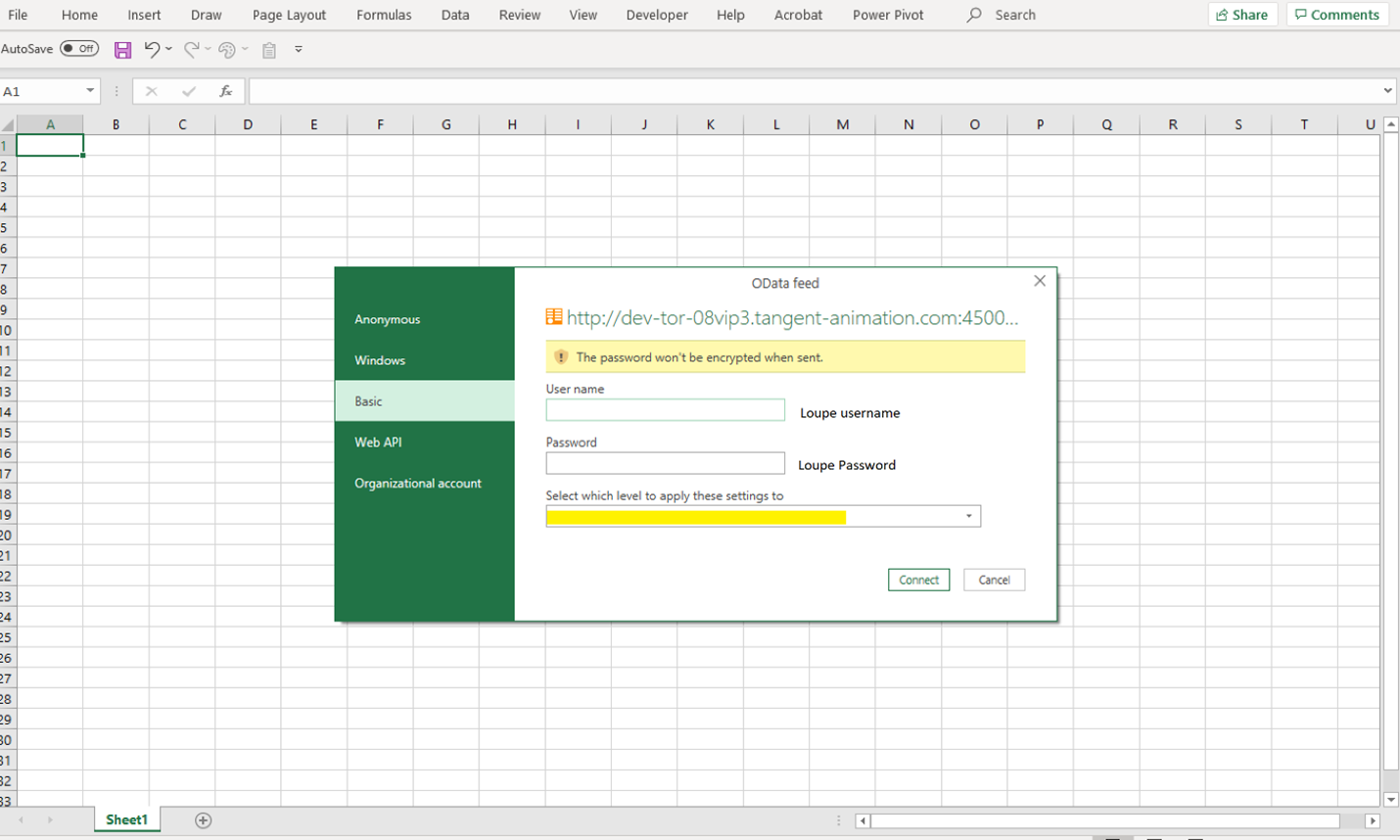1400x840 pixels.
Task: Click the Select All corner triangle
Action: [x=8, y=125]
